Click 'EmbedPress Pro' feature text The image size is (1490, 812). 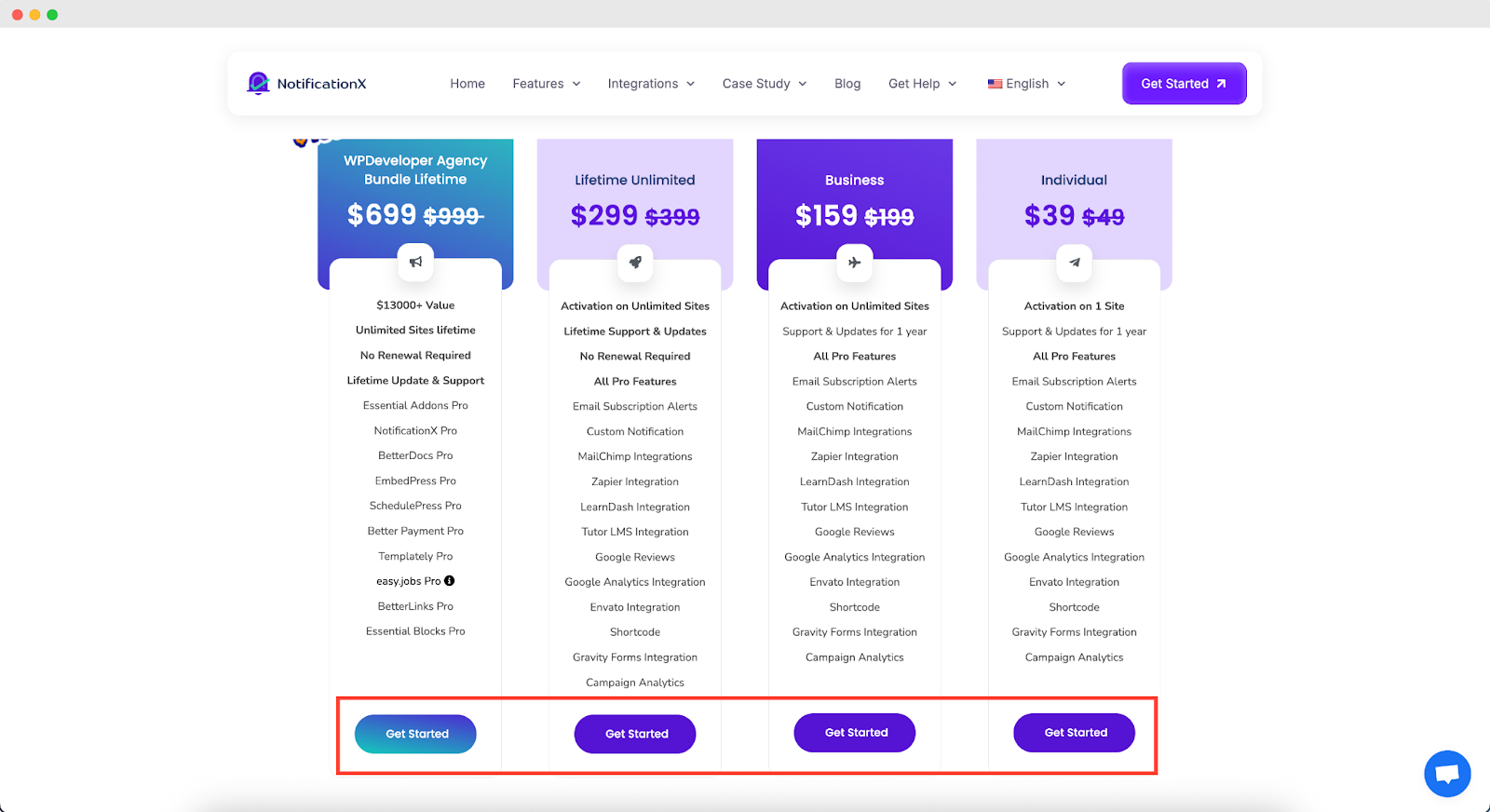click(x=415, y=481)
